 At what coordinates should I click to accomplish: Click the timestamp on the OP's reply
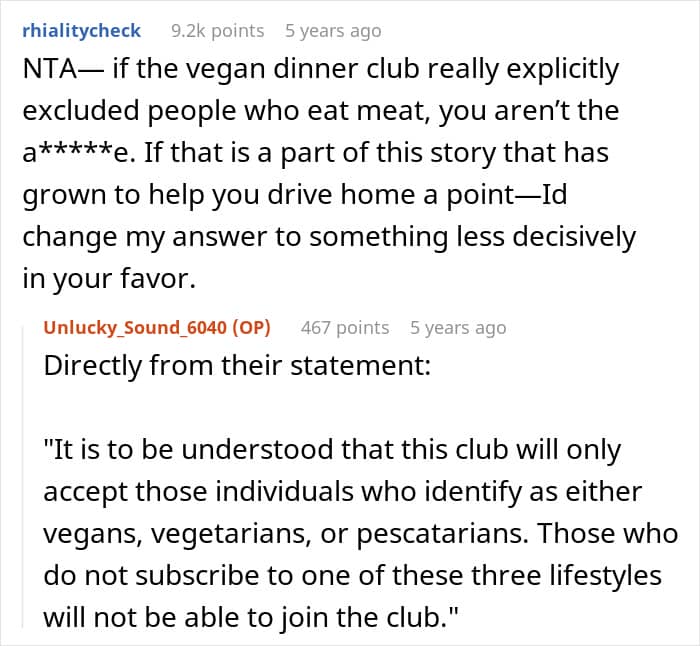[x=457, y=327]
